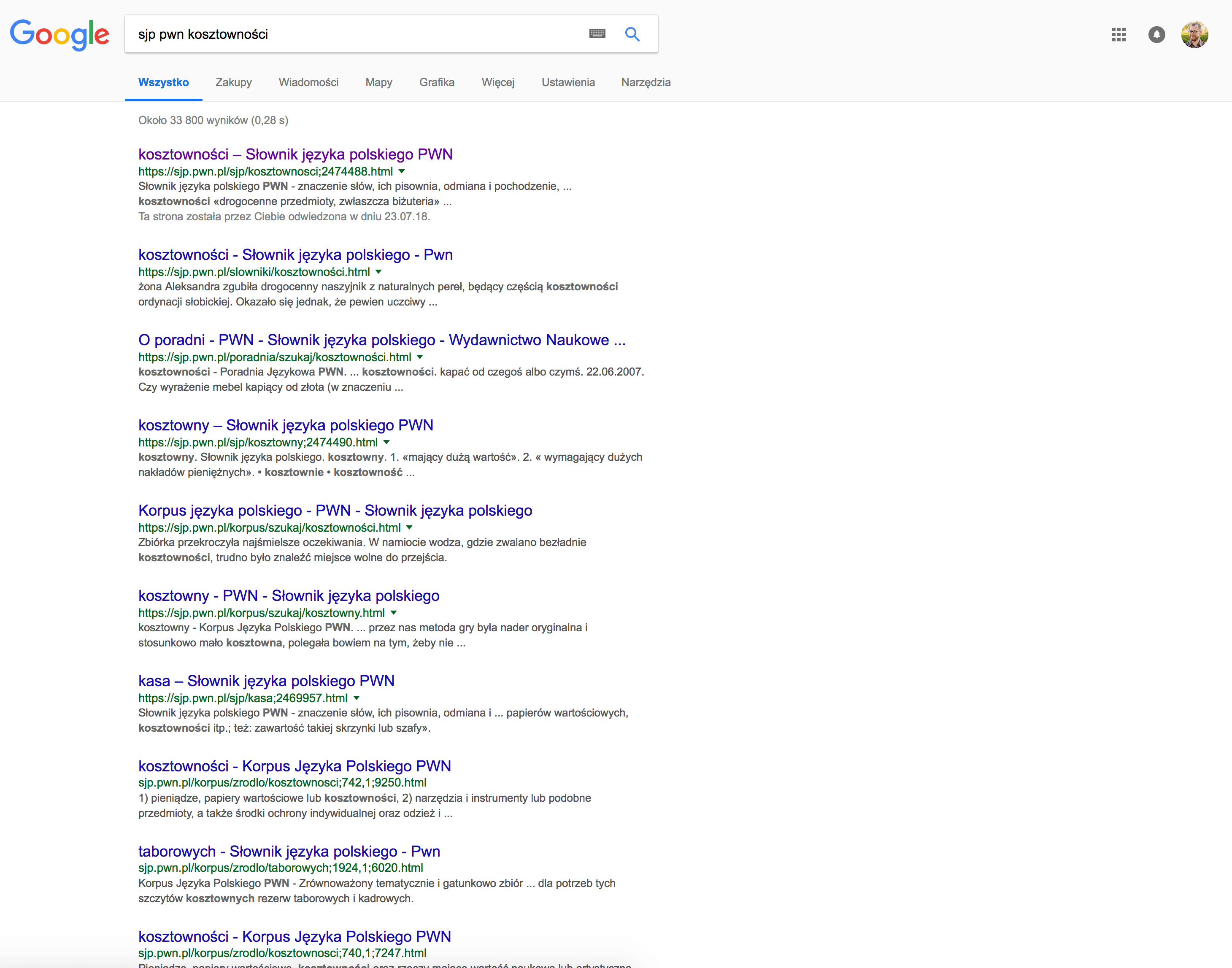The height and width of the screenshot is (968, 1232).
Task: Switch to the Grafika tab
Action: pyautogui.click(x=437, y=82)
